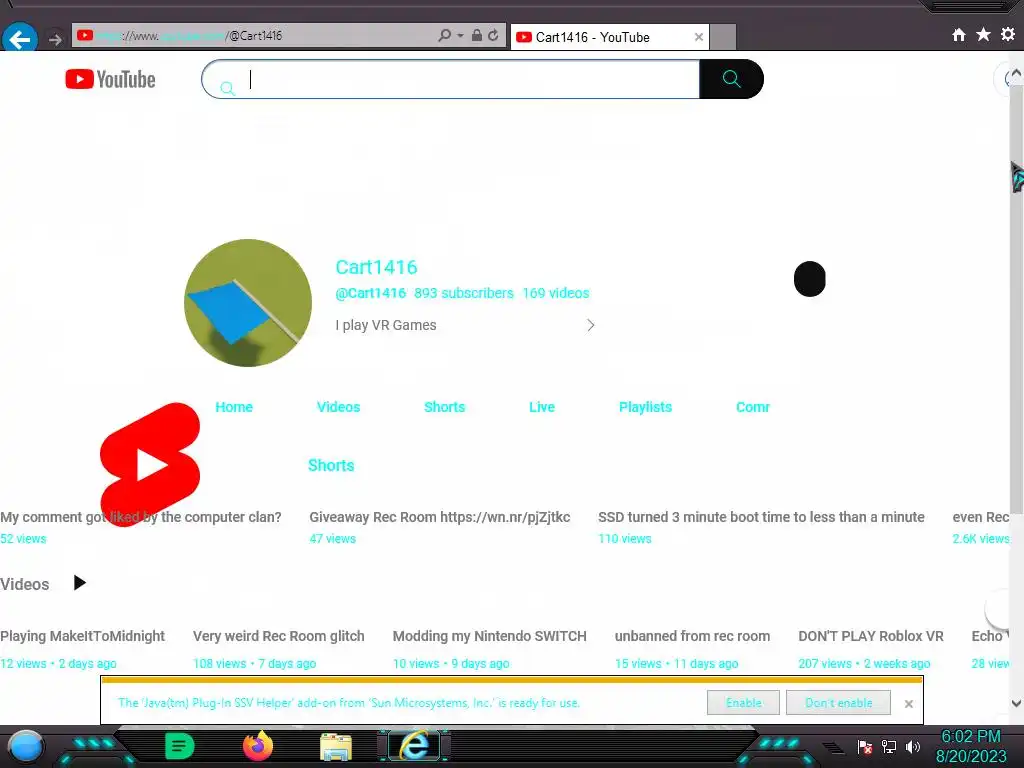Open video 'unbanned from rec room'
Viewport: 1024px width, 768px height.
click(x=692, y=636)
